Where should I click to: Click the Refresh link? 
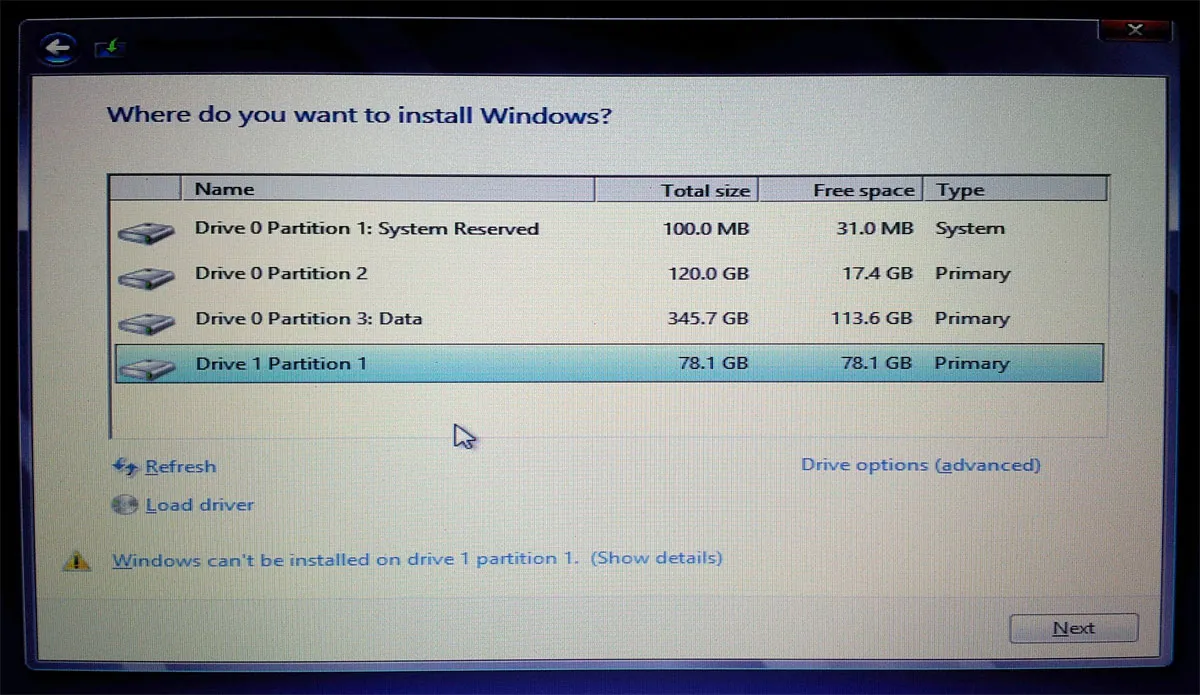point(181,466)
